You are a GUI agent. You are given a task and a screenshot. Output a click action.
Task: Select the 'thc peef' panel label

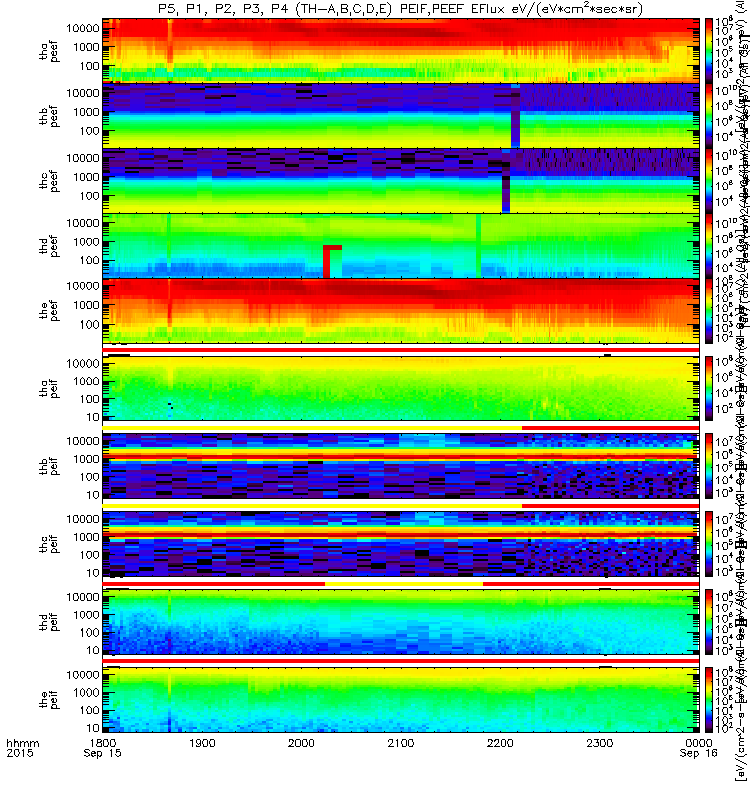coord(49,181)
